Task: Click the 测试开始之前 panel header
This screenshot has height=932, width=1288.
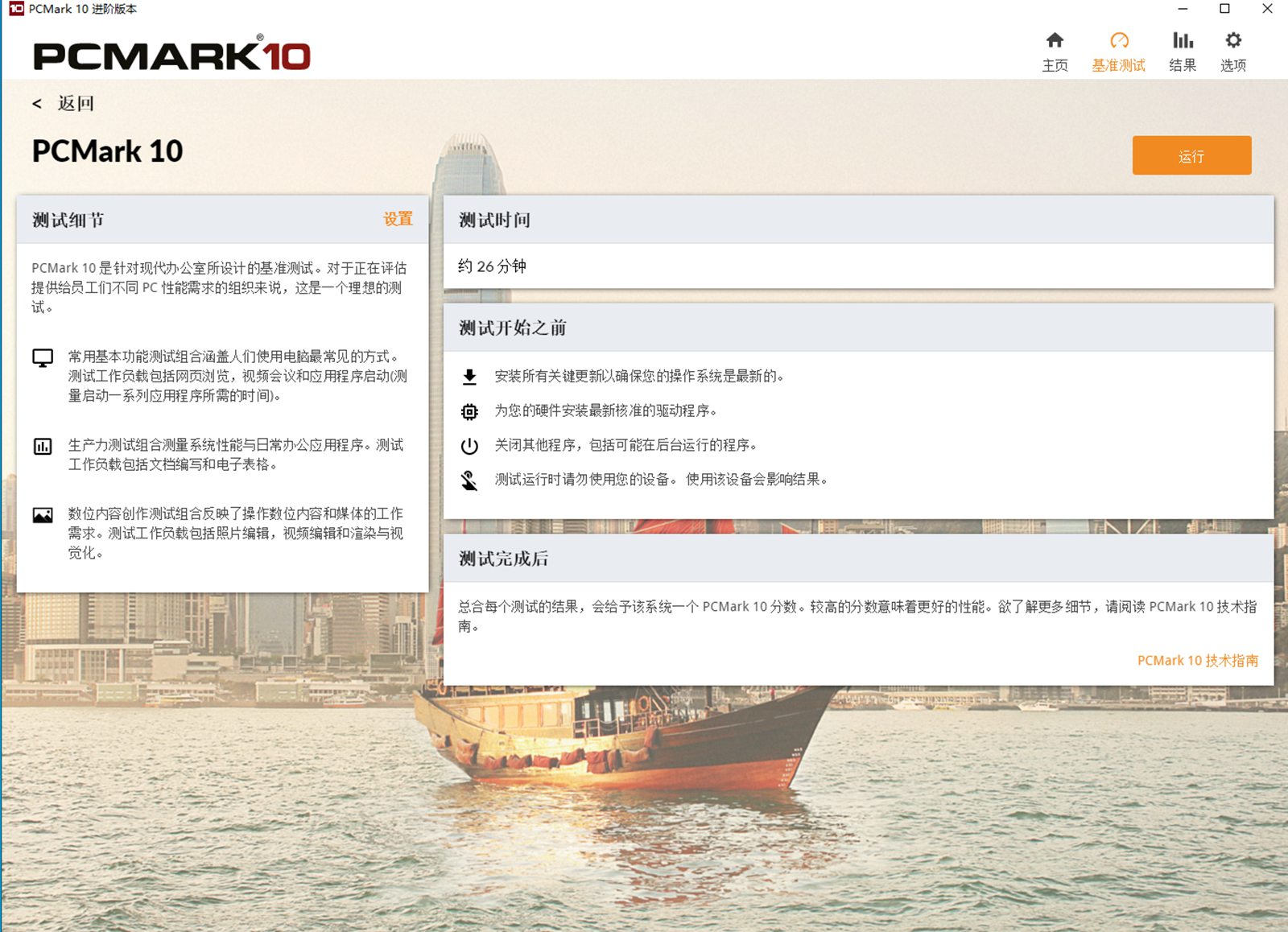Action: (x=859, y=328)
